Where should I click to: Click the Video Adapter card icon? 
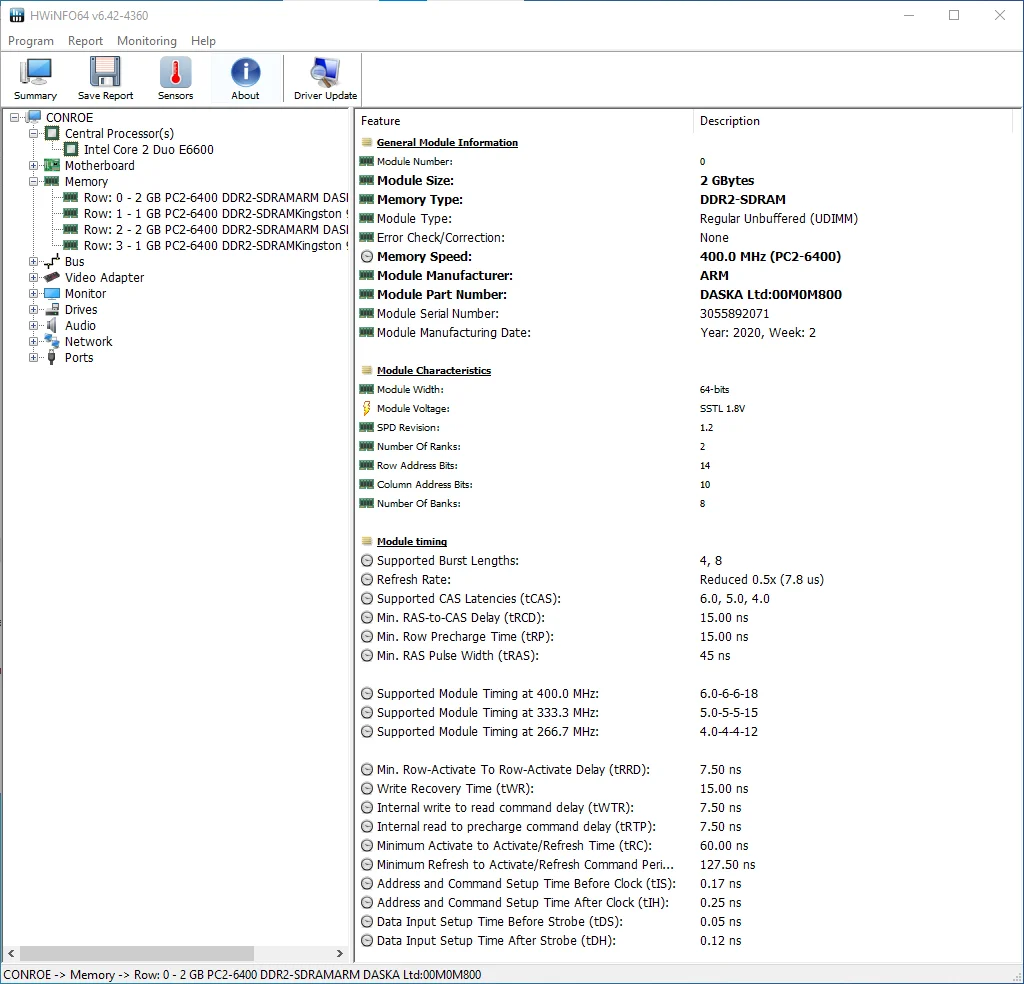click(x=52, y=278)
